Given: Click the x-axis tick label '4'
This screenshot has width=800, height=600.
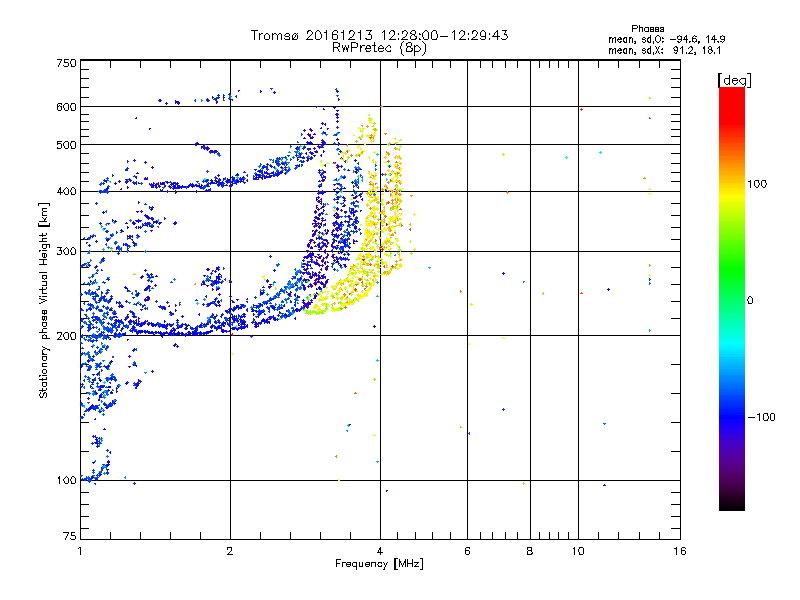Looking at the screenshot, I should pyautogui.click(x=380, y=551).
